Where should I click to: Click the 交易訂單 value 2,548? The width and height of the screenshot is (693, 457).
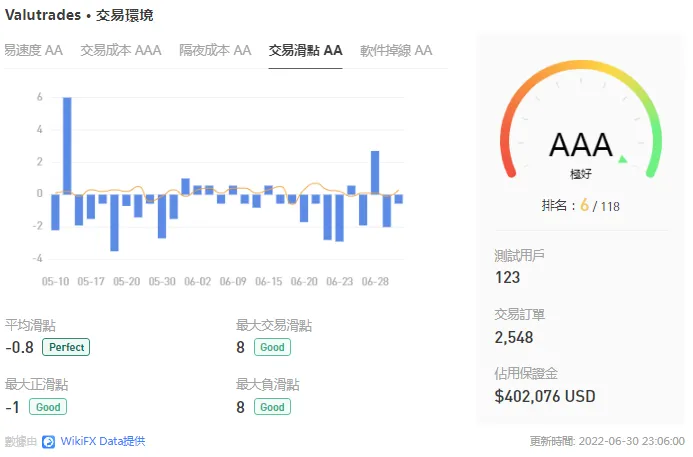[514, 338]
